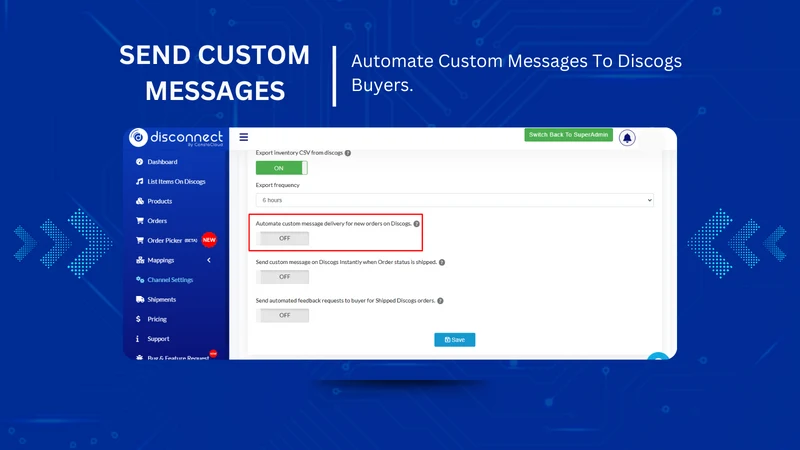Image resolution: width=800 pixels, height=450 pixels.
Task: Click the Disconnect logo icon
Action: click(138, 137)
